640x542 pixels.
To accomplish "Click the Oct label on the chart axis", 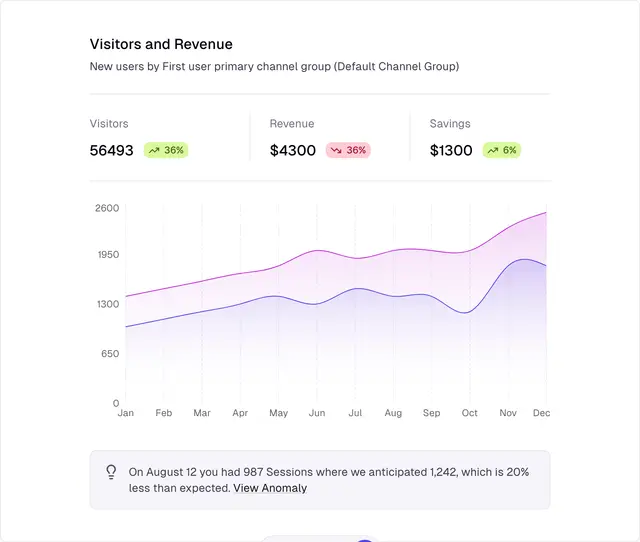I will coord(470,413).
